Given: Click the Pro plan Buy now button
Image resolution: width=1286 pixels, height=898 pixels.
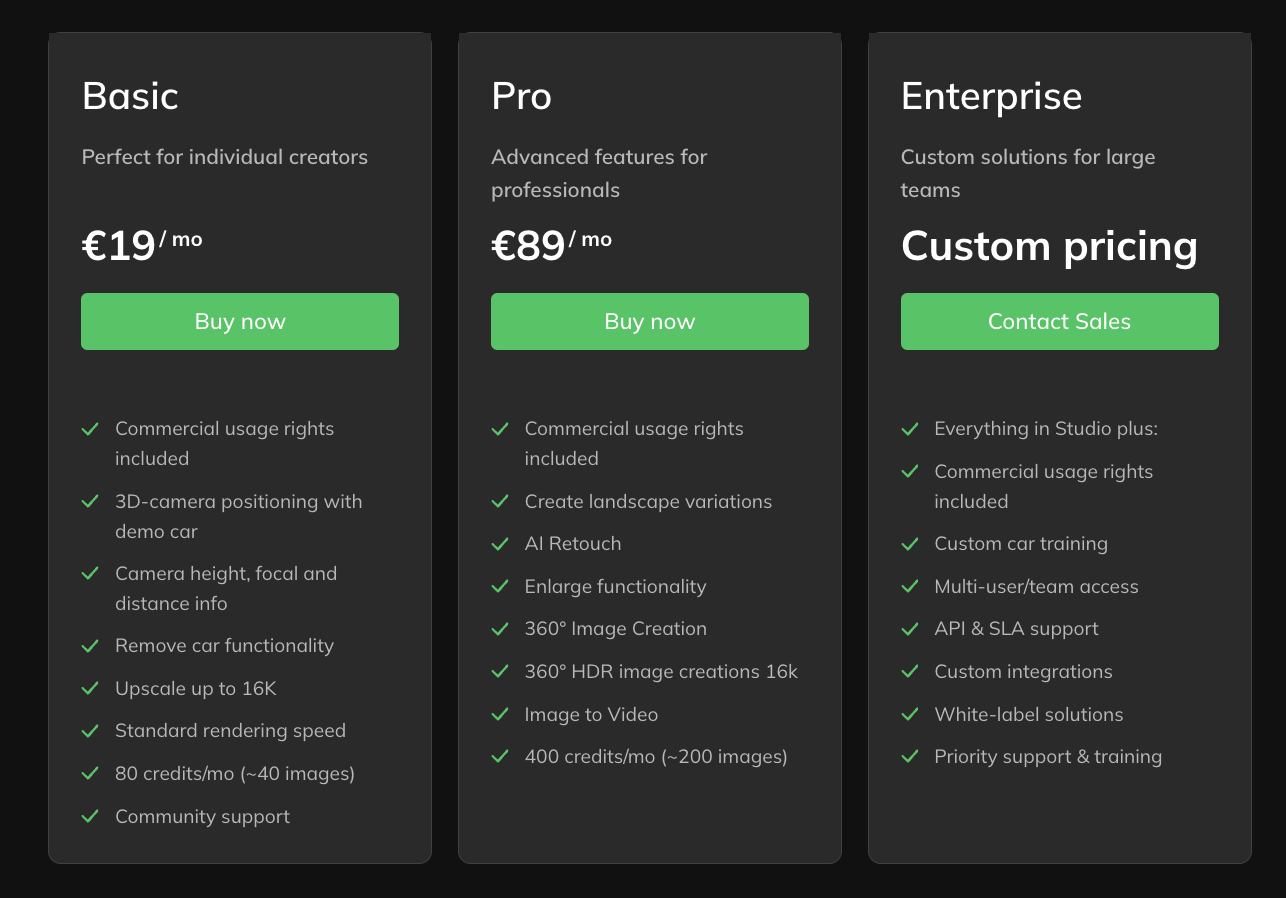Looking at the screenshot, I should tap(650, 321).
